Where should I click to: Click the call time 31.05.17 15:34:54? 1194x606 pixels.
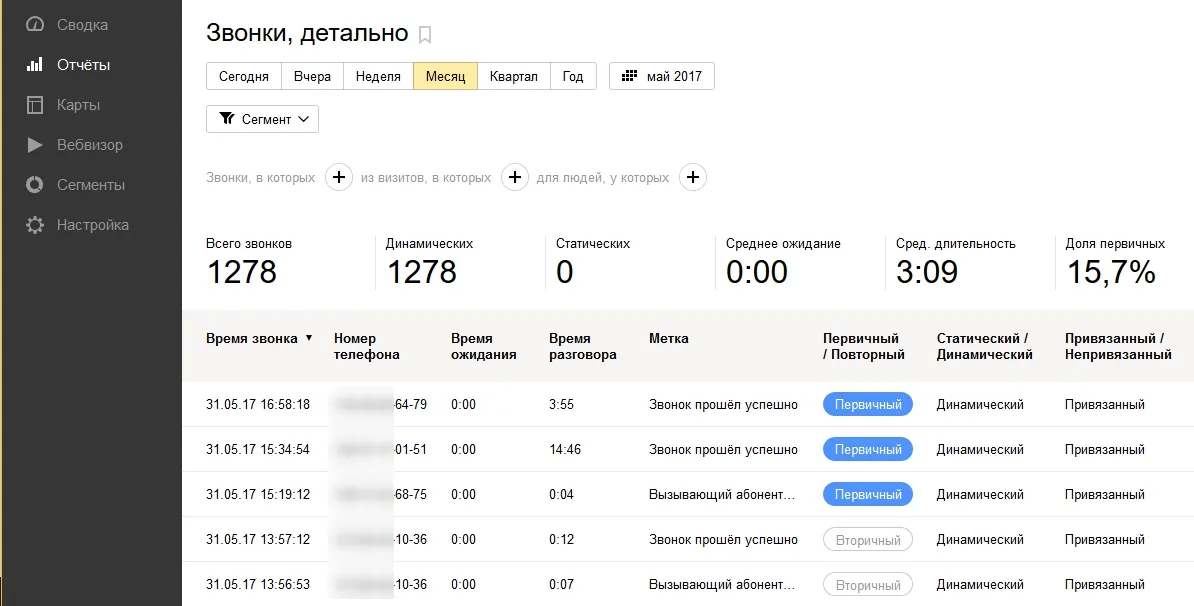click(x=258, y=449)
